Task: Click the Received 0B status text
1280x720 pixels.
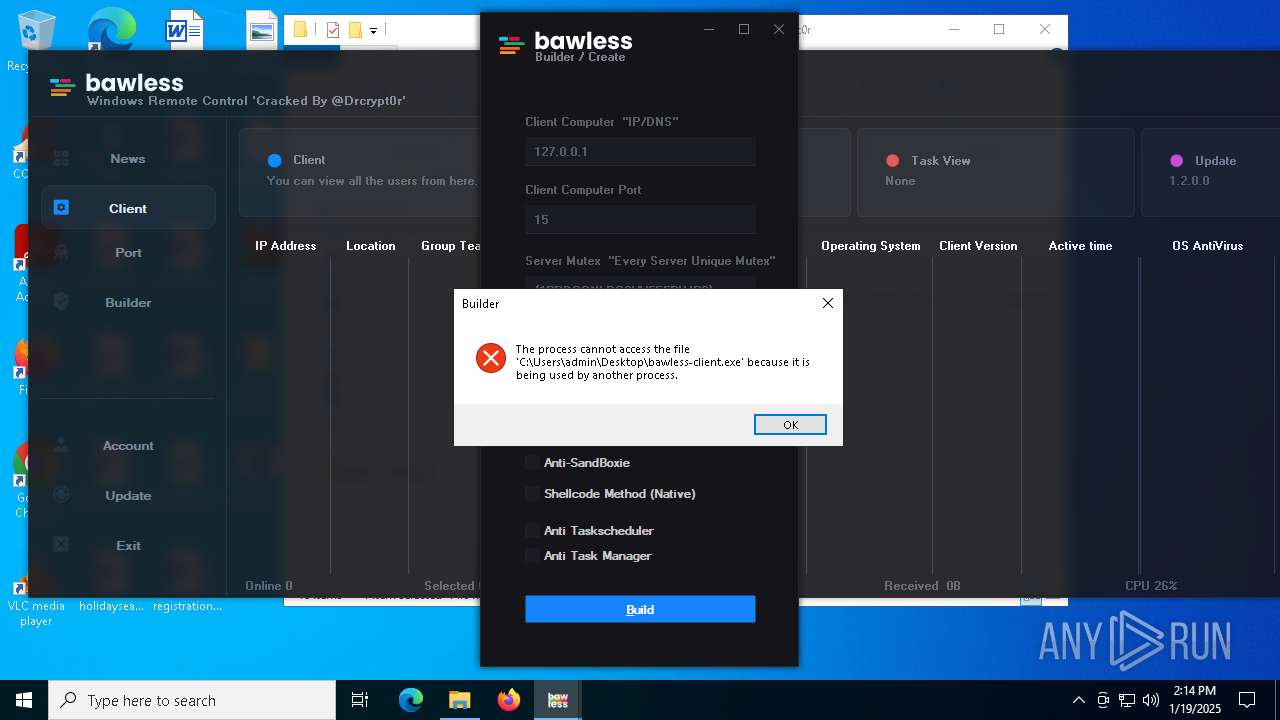Action: coord(922,586)
